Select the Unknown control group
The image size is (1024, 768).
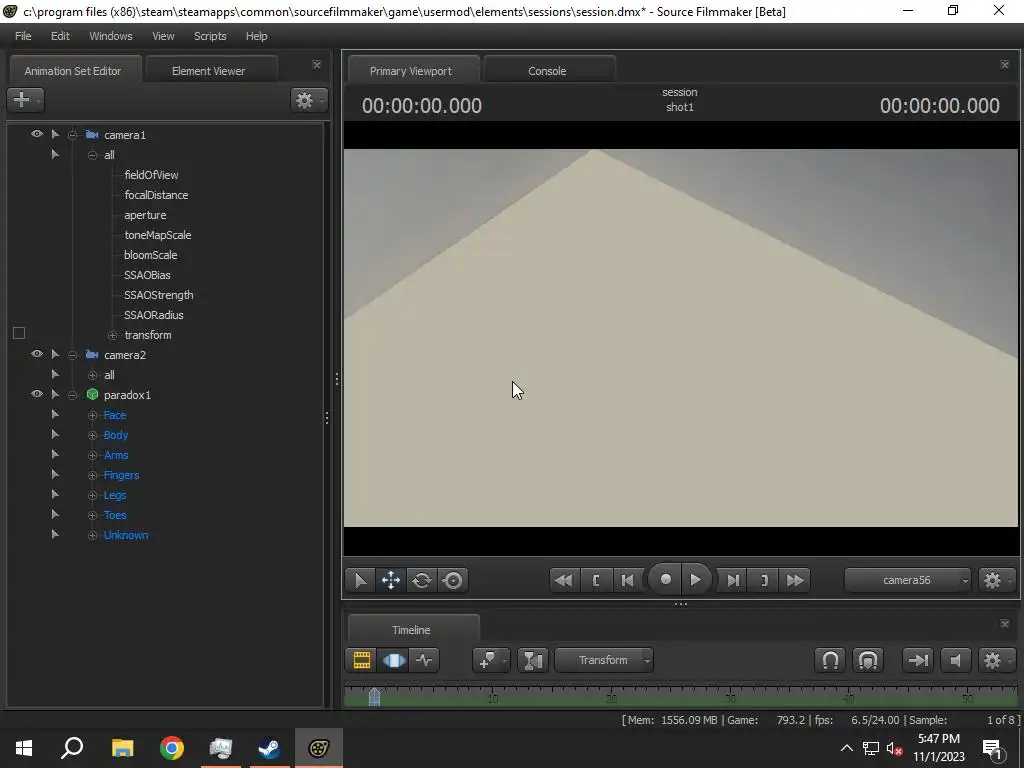[126, 535]
